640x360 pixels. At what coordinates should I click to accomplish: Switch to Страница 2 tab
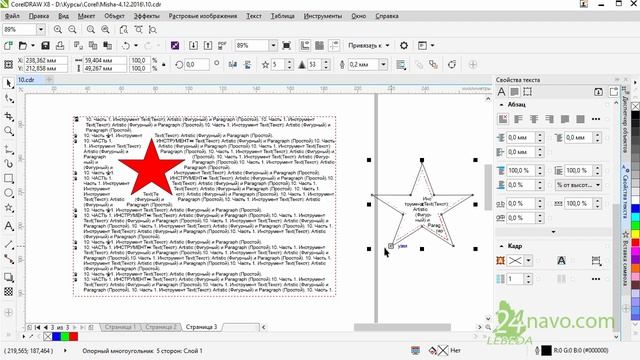(160, 327)
